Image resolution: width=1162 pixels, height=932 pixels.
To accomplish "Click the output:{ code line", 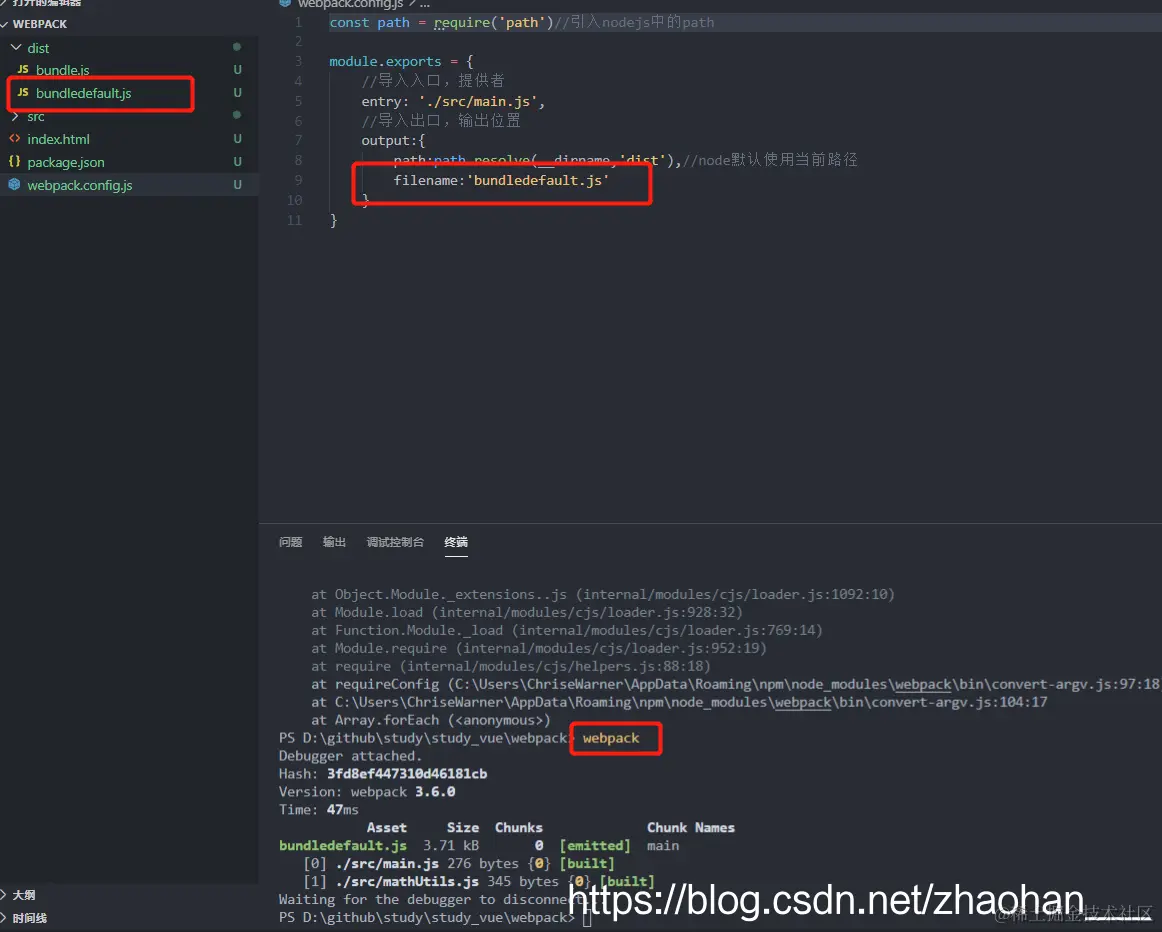I will 393,141.
